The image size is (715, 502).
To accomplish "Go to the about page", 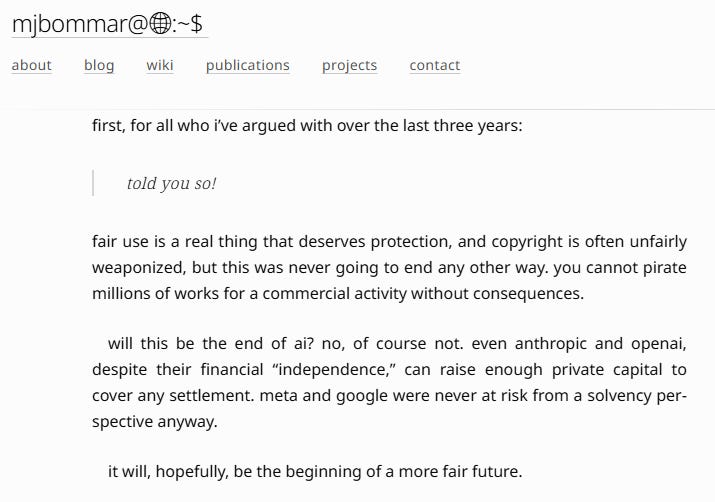I will coord(31,65).
